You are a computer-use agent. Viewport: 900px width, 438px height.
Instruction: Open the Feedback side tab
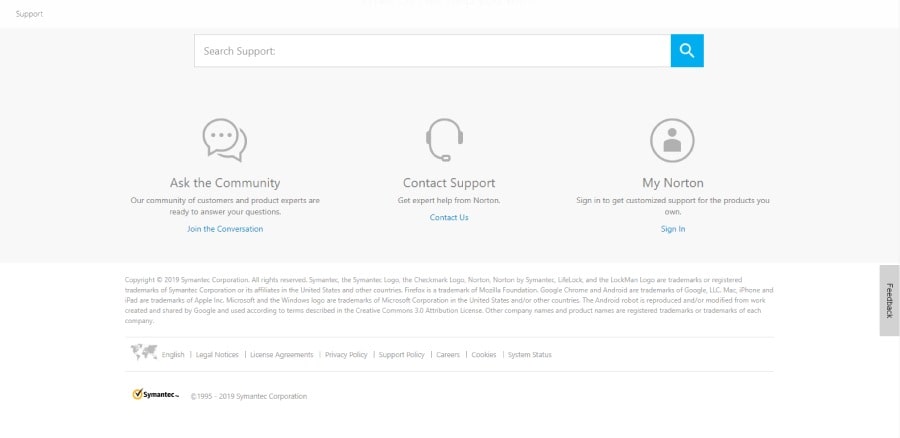(889, 300)
